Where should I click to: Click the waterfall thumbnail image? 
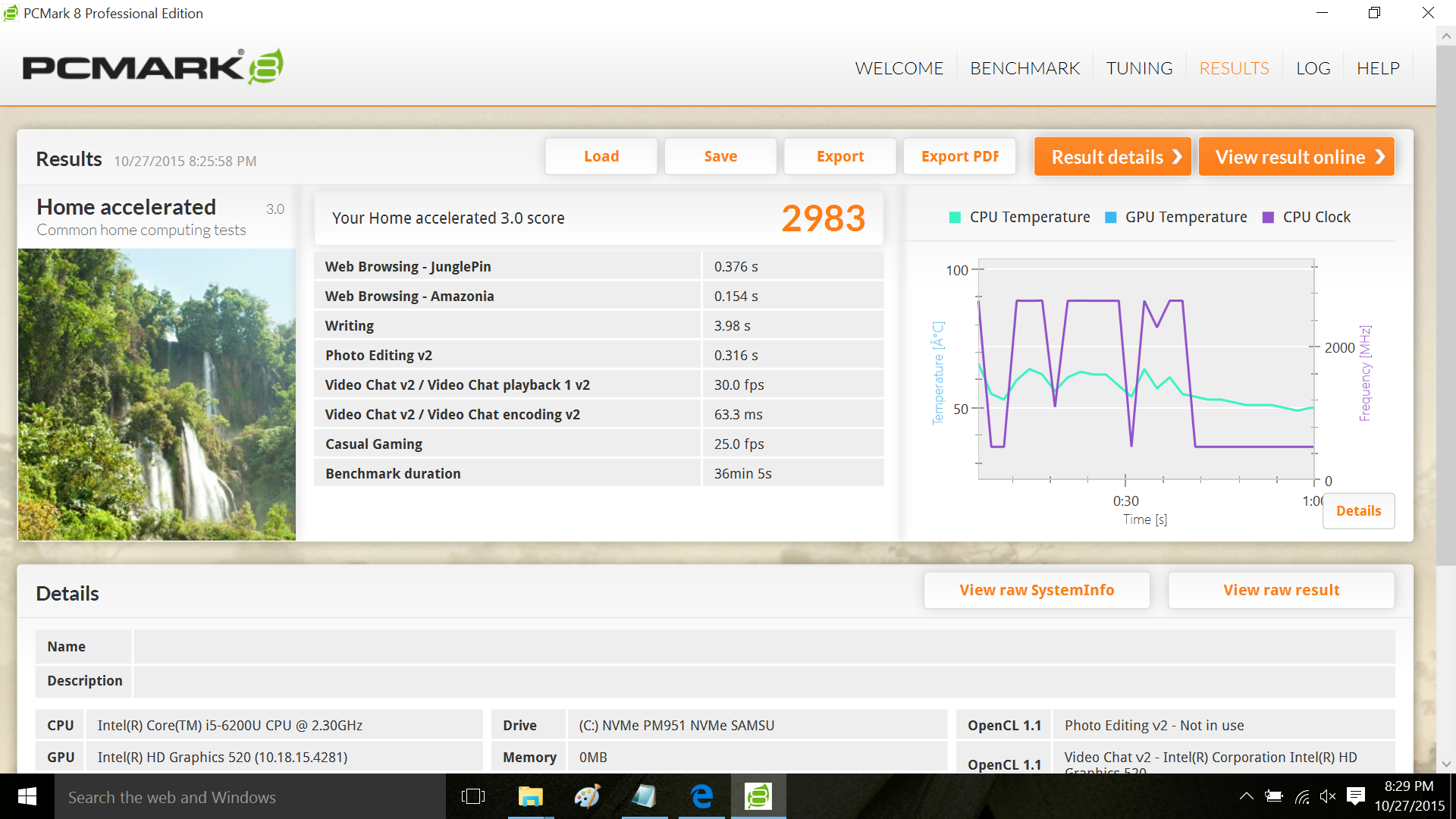[157, 394]
